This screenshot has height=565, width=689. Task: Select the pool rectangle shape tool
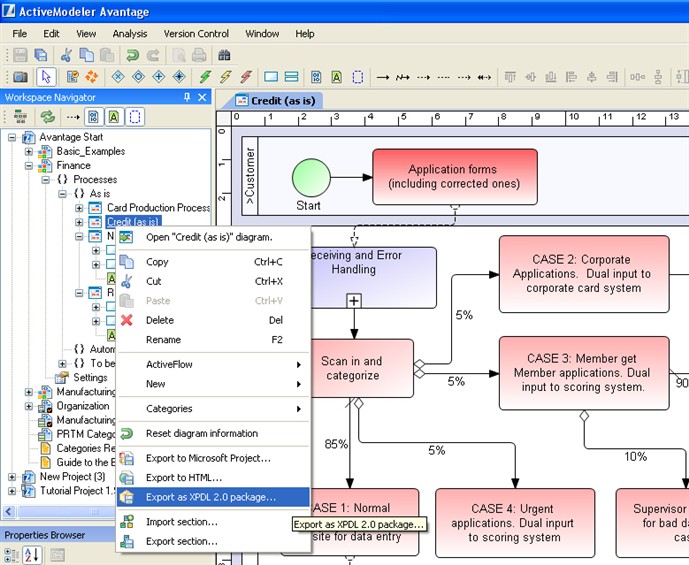[271, 77]
